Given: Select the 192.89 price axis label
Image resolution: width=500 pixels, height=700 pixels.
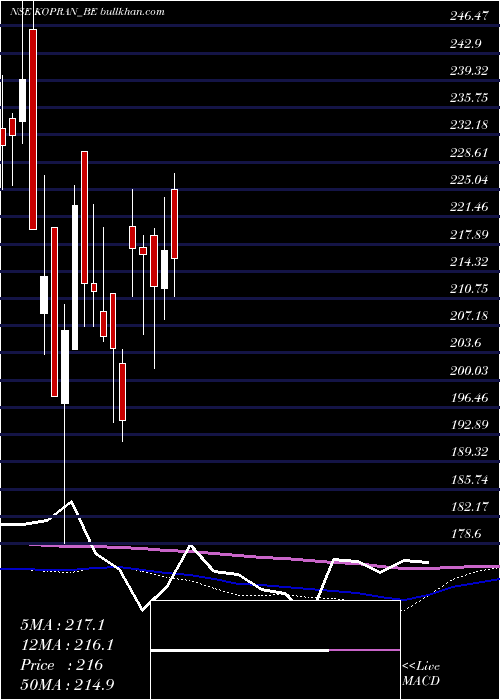Looking at the screenshot, I should pyautogui.click(x=469, y=426).
